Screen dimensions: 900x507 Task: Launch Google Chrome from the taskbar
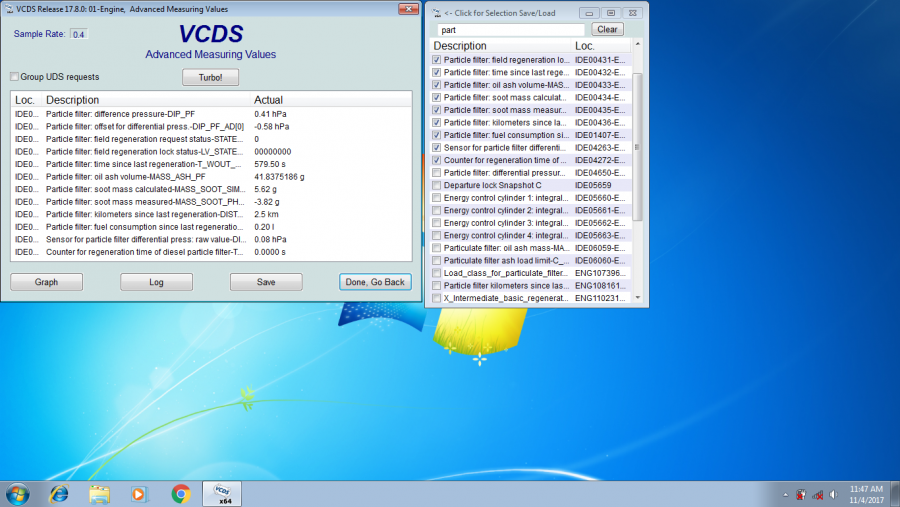(x=180, y=493)
